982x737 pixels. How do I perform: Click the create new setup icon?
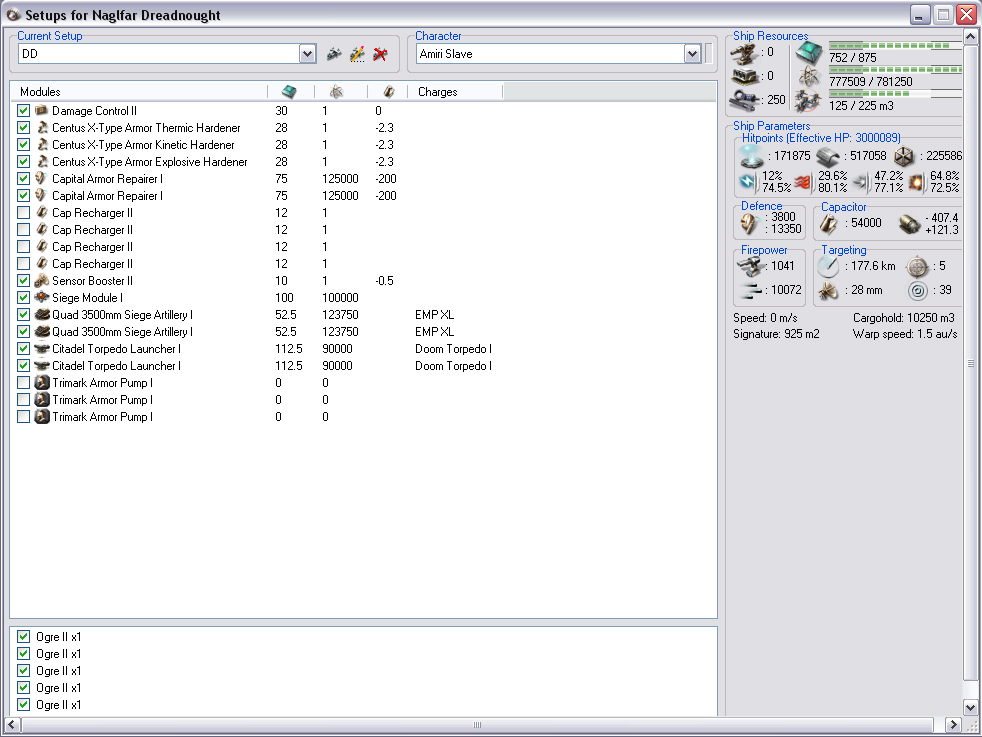[334, 54]
